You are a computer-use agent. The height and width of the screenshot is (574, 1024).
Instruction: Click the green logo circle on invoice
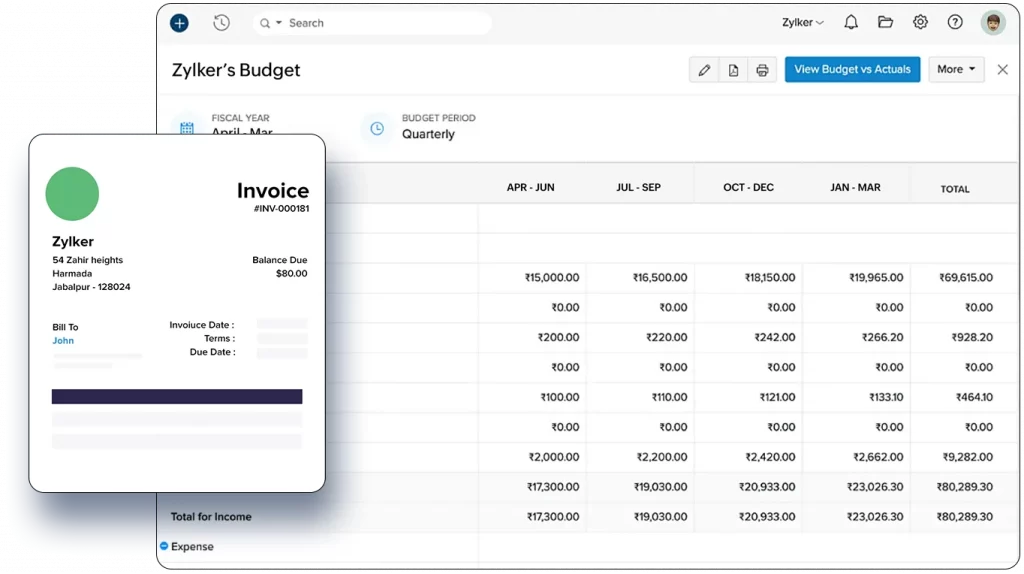pos(72,194)
